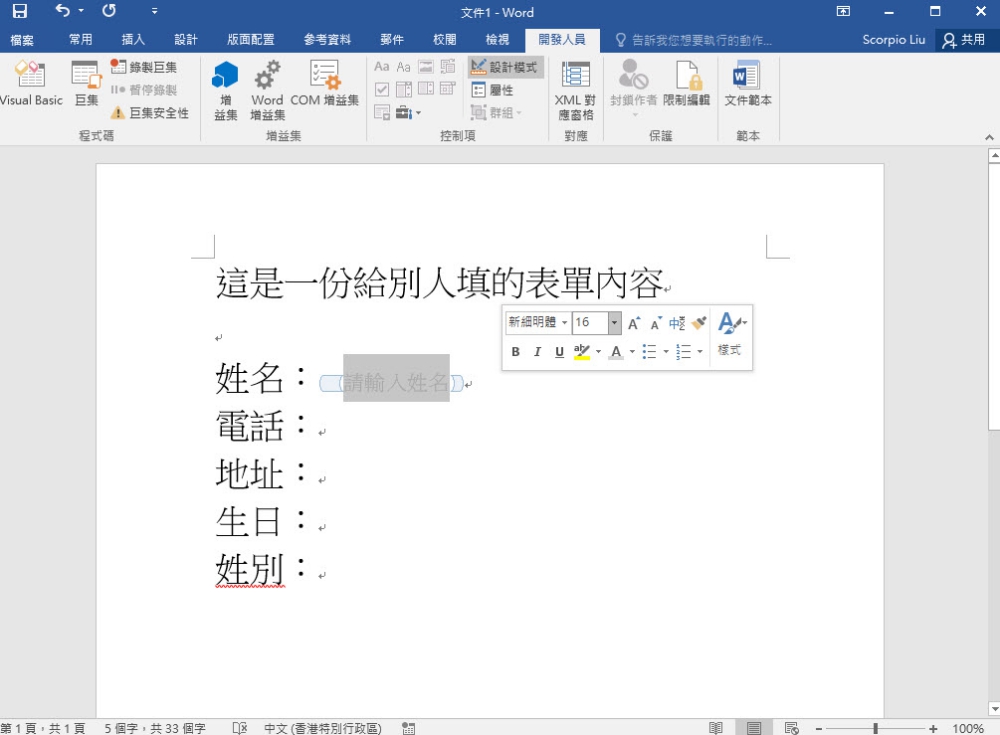Switch to the 郵件 mailings tab
The image size is (1000, 735).
coord(392,40)
